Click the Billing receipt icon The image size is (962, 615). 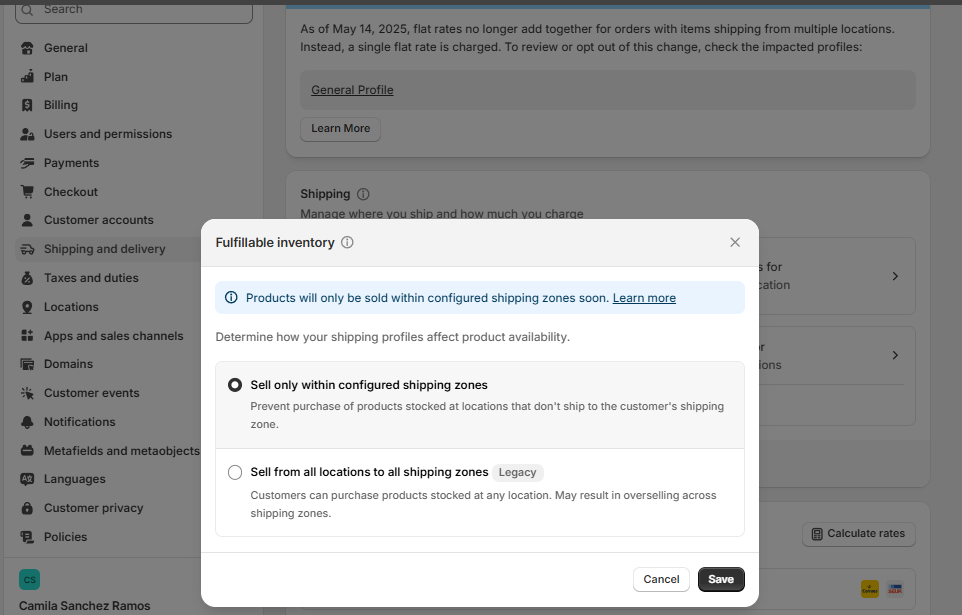(x=27, y=105)
